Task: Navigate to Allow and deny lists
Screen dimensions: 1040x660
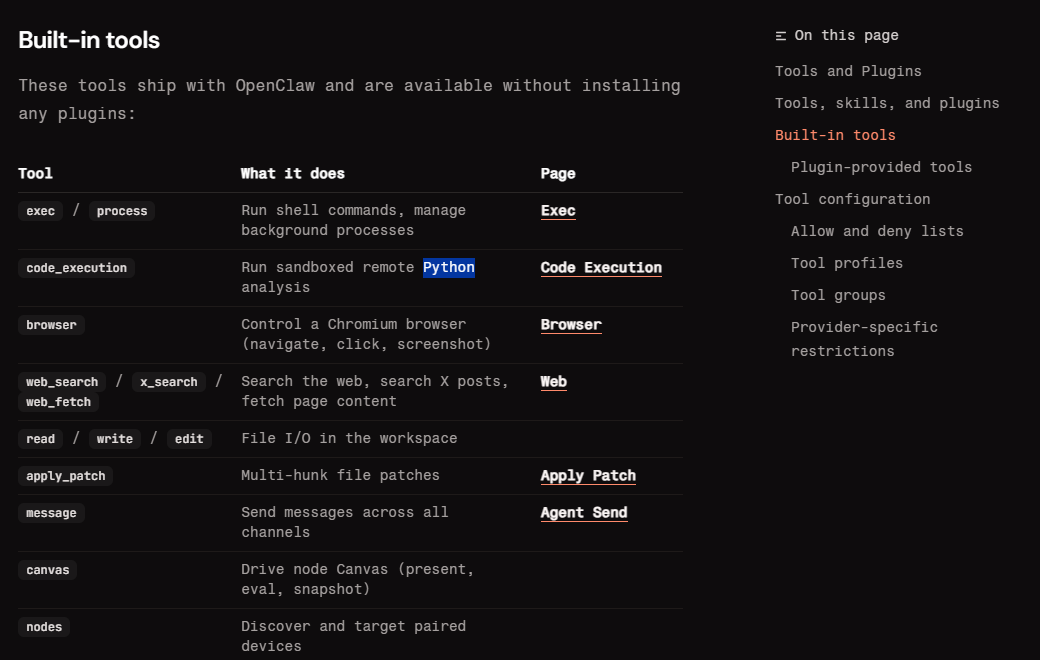Action: pyautogui.click(x=877, y=231)
